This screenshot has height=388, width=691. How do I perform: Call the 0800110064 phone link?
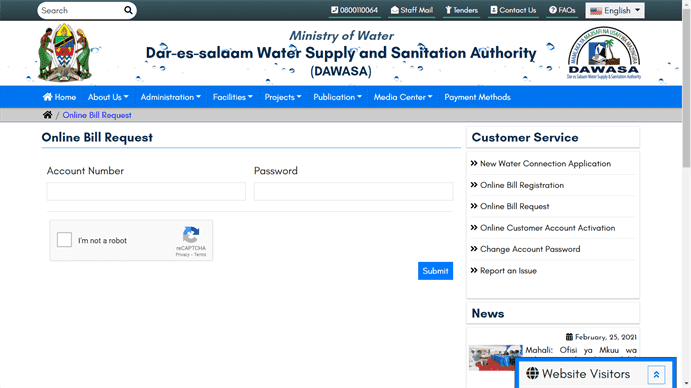(x=355, y=10)
